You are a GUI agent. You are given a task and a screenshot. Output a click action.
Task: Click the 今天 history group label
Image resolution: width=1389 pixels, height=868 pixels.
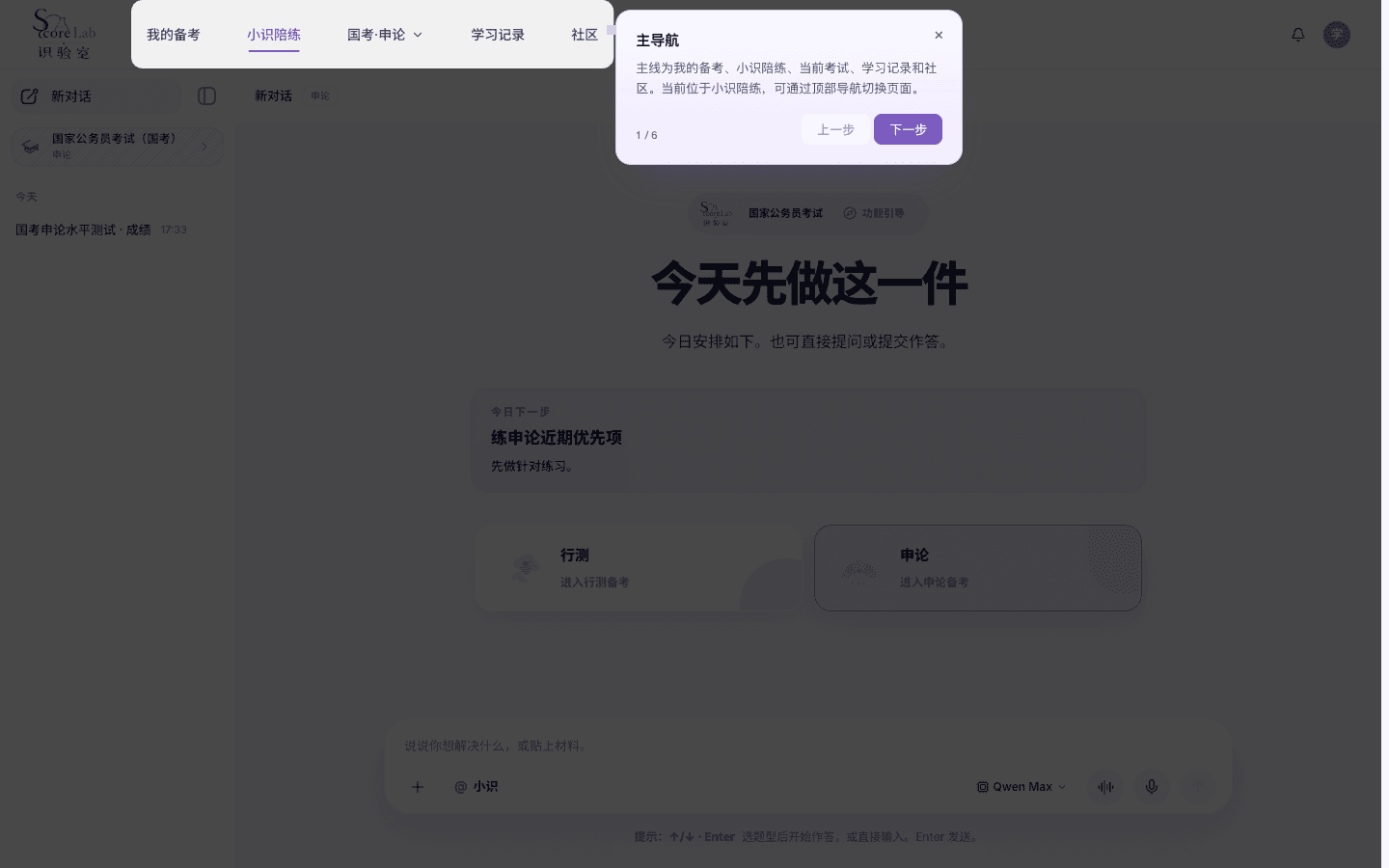(26, 197)
